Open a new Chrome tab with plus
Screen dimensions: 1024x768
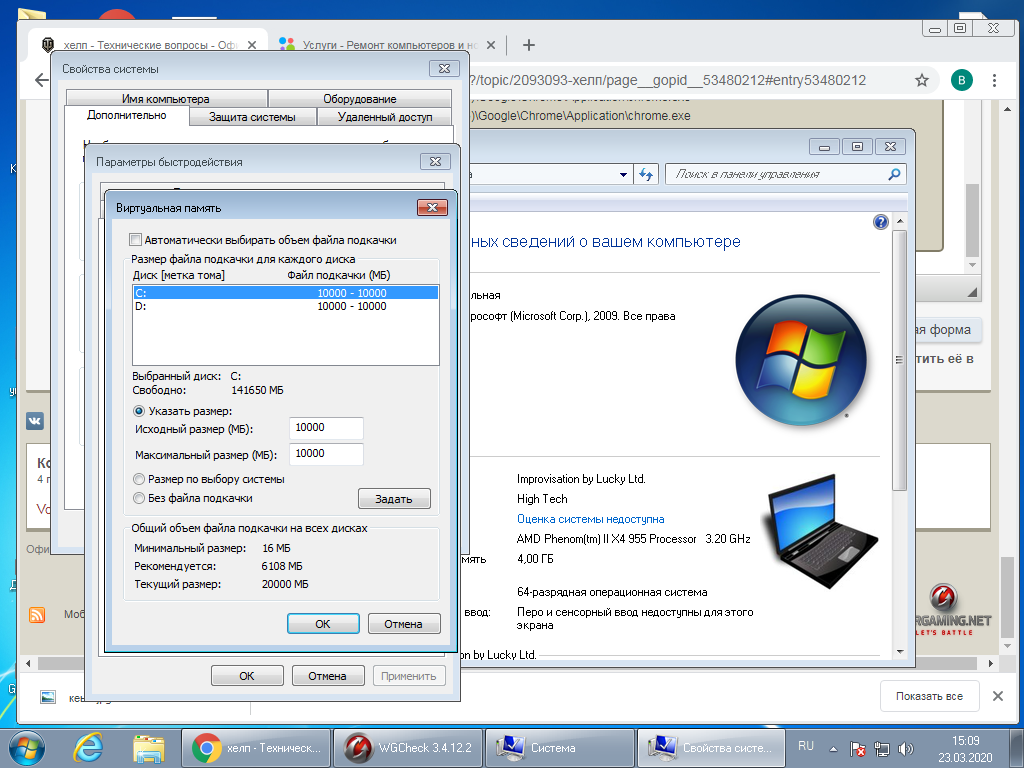pos(529,45)
